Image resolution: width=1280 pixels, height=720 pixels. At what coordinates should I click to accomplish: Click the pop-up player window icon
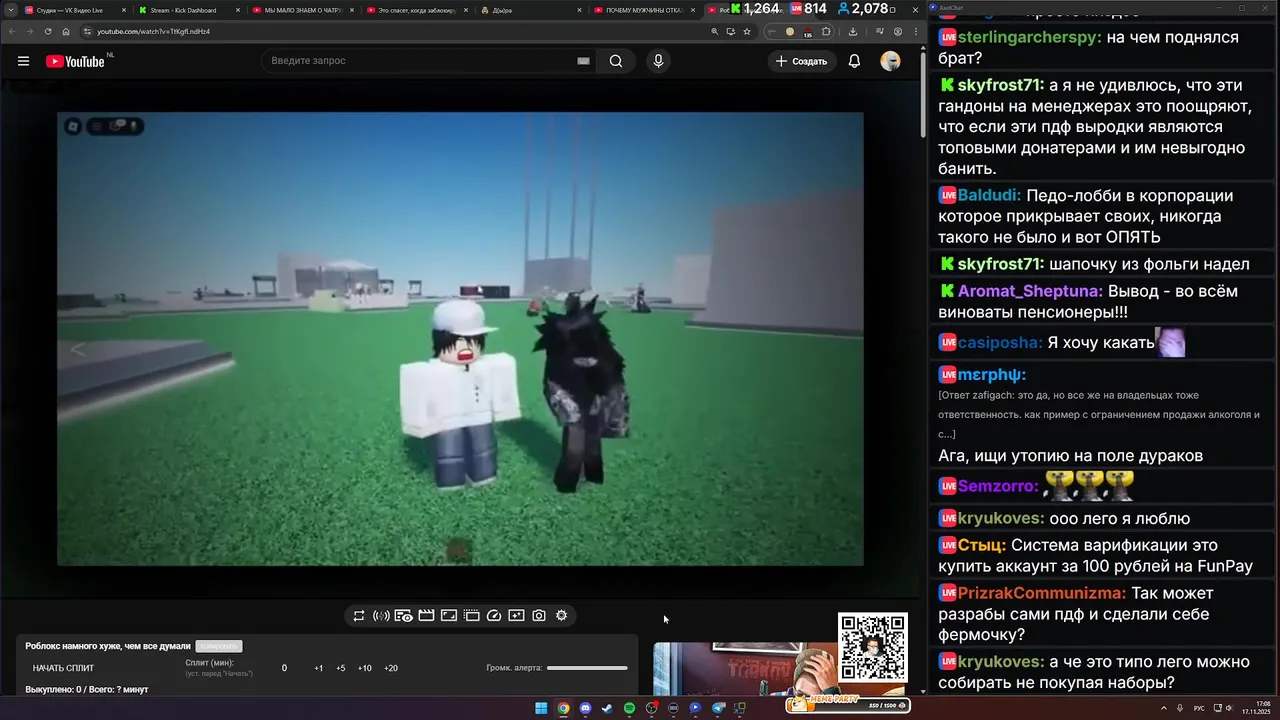point(472,616)
